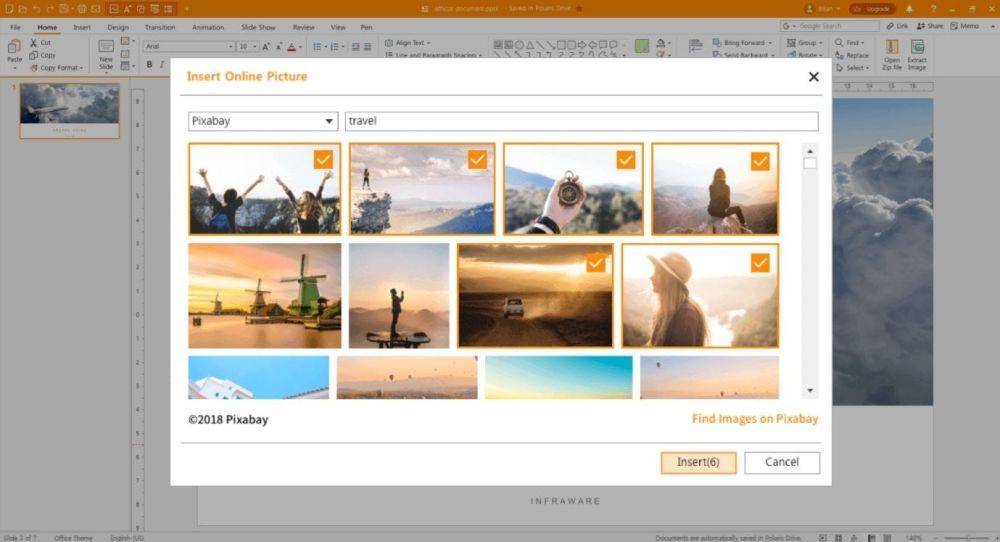Click the decrease font size icon

279,47
